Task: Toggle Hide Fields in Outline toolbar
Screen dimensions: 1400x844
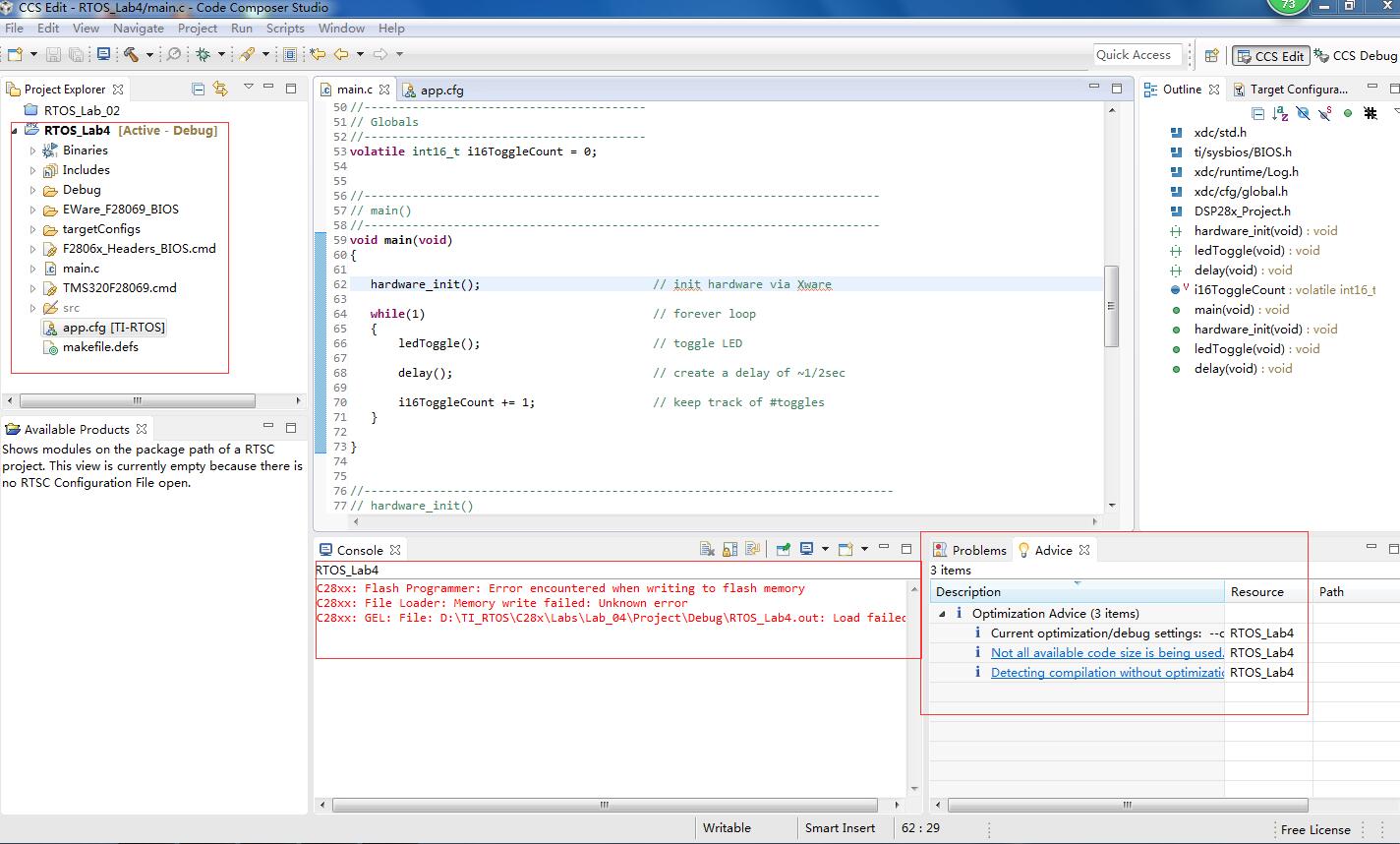Action: coord(1303,113)
